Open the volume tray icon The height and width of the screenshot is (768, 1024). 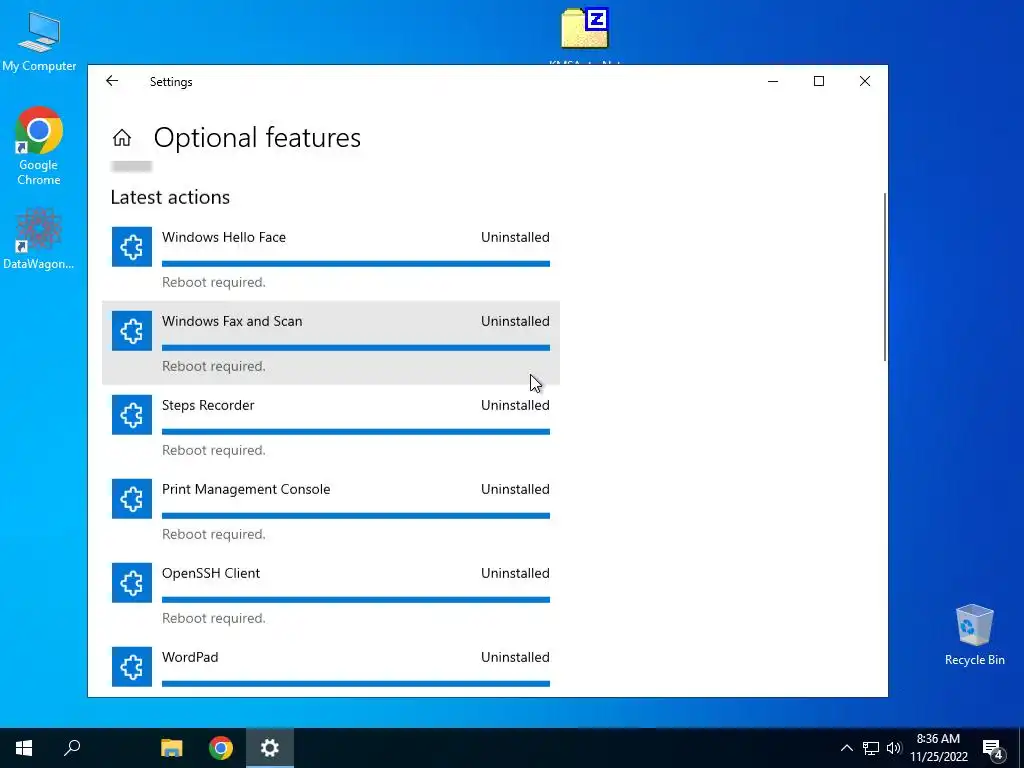tap(894, 748)
